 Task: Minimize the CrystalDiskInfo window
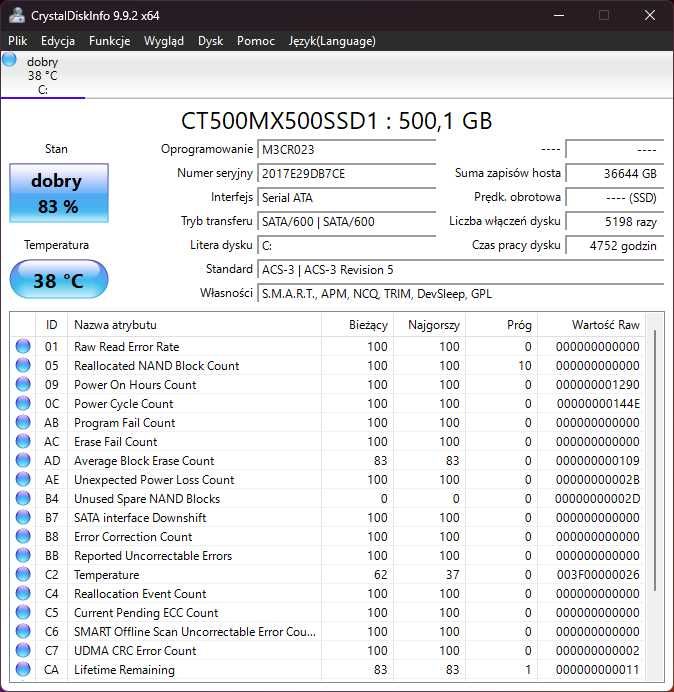click(559, 15)
